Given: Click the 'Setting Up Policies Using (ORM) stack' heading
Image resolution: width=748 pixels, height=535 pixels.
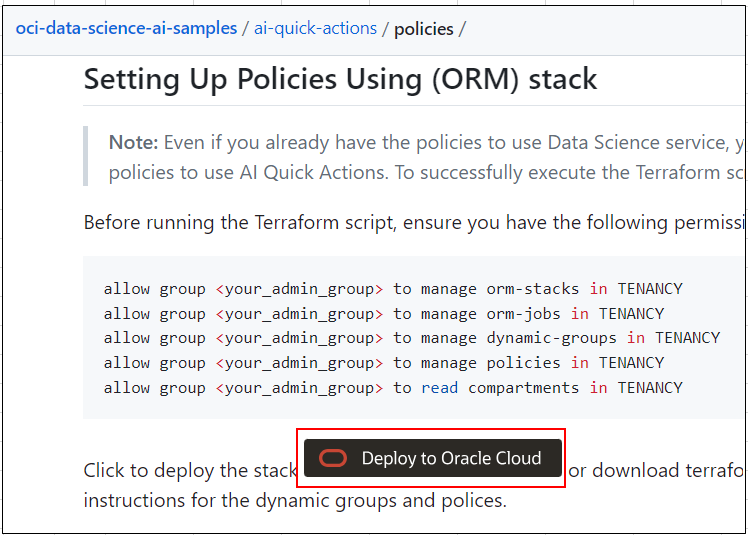Looking at the screenshot, I should pos(340,79).
